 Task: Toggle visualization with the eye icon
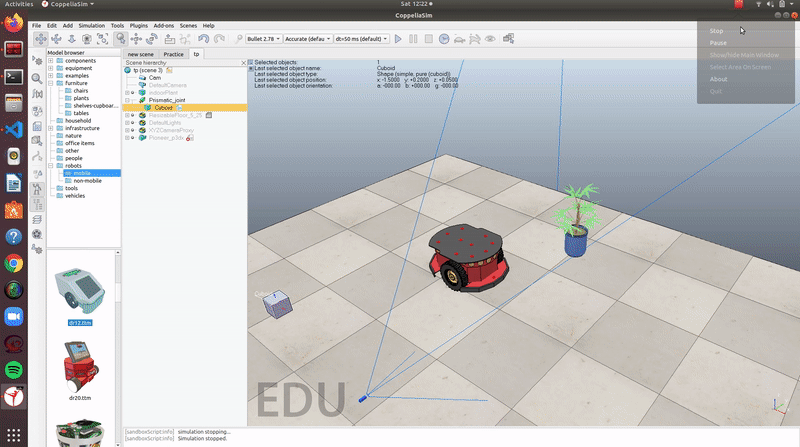490,39
